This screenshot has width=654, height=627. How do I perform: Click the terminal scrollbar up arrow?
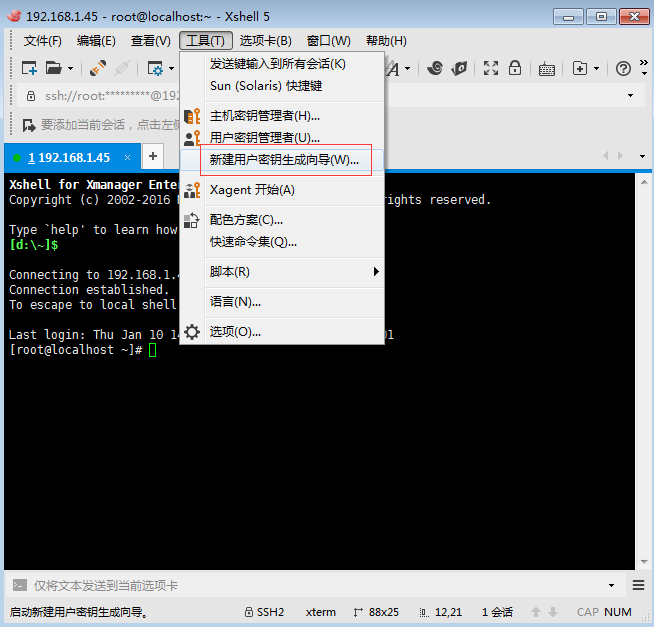[644, 182]
